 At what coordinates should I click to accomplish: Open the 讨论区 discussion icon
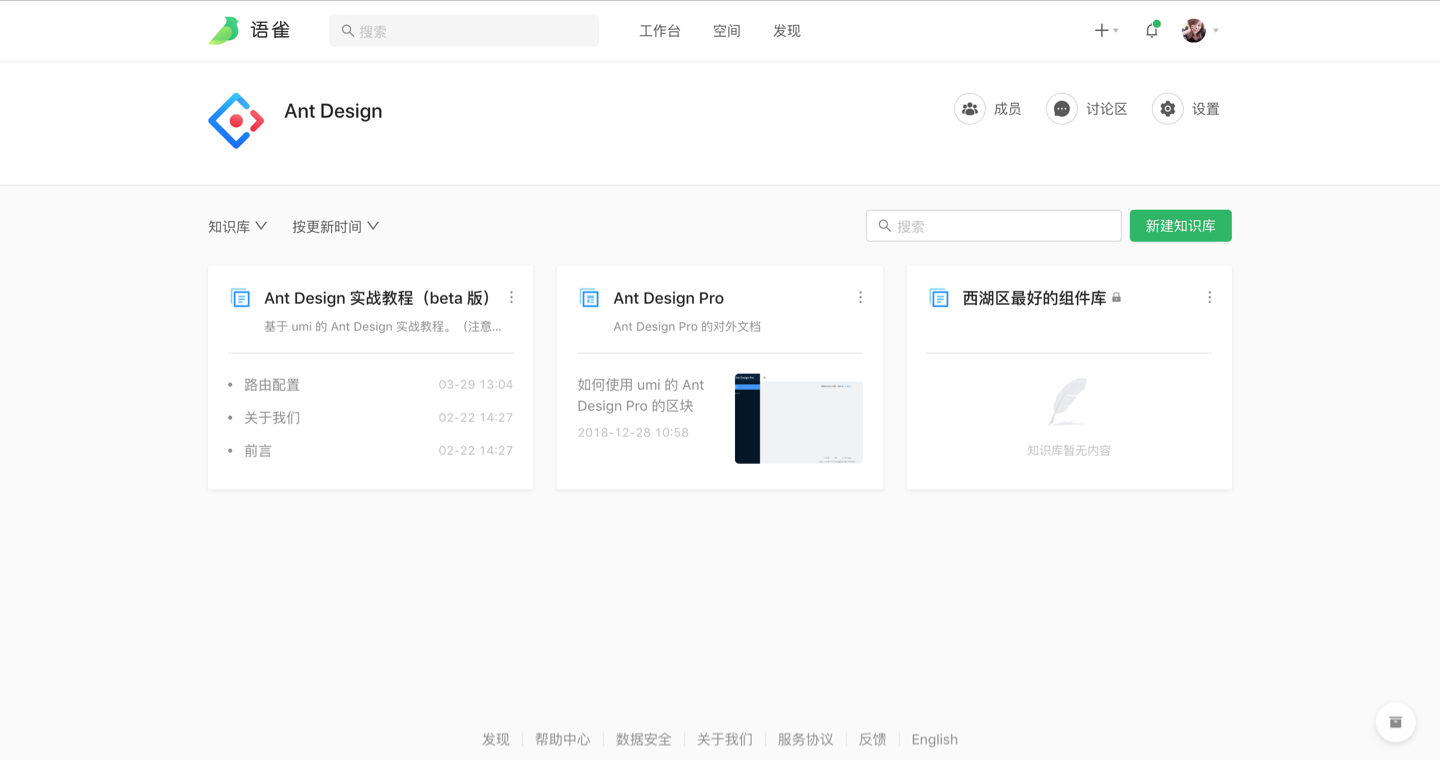1061,109
